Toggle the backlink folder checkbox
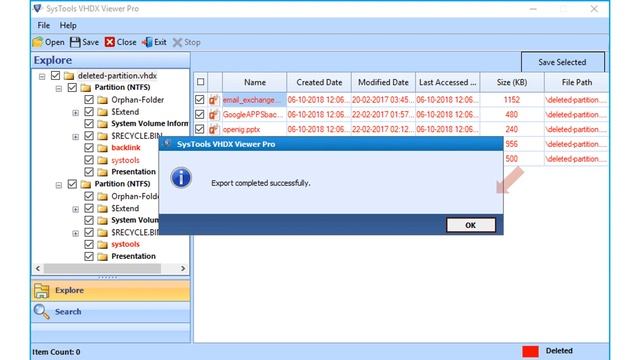This screenshot has height=360, width=640. click(89, 148)
